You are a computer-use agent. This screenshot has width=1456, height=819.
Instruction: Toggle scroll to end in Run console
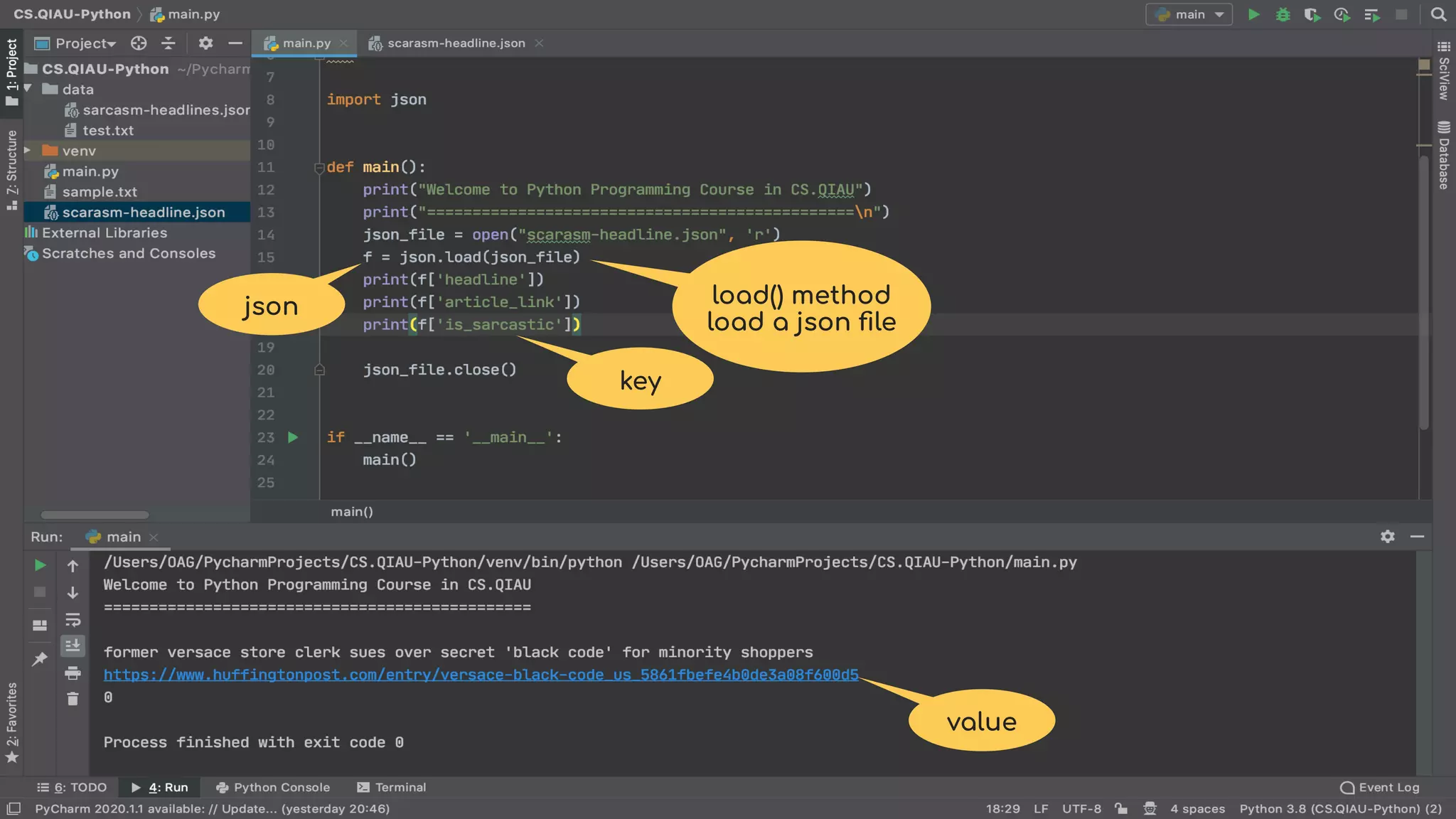click(73, 646)
